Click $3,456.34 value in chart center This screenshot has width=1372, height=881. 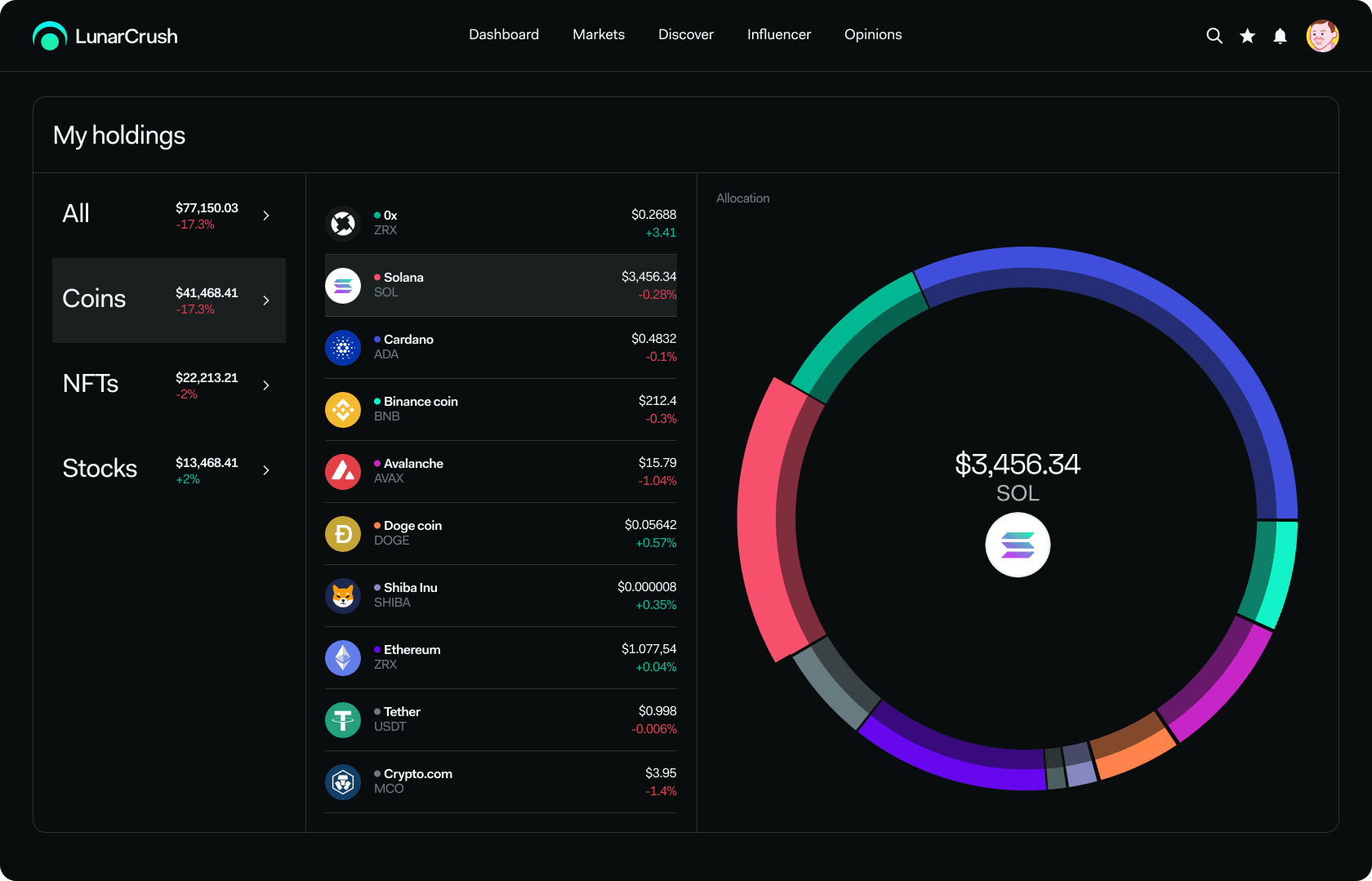coord(1018,465)
